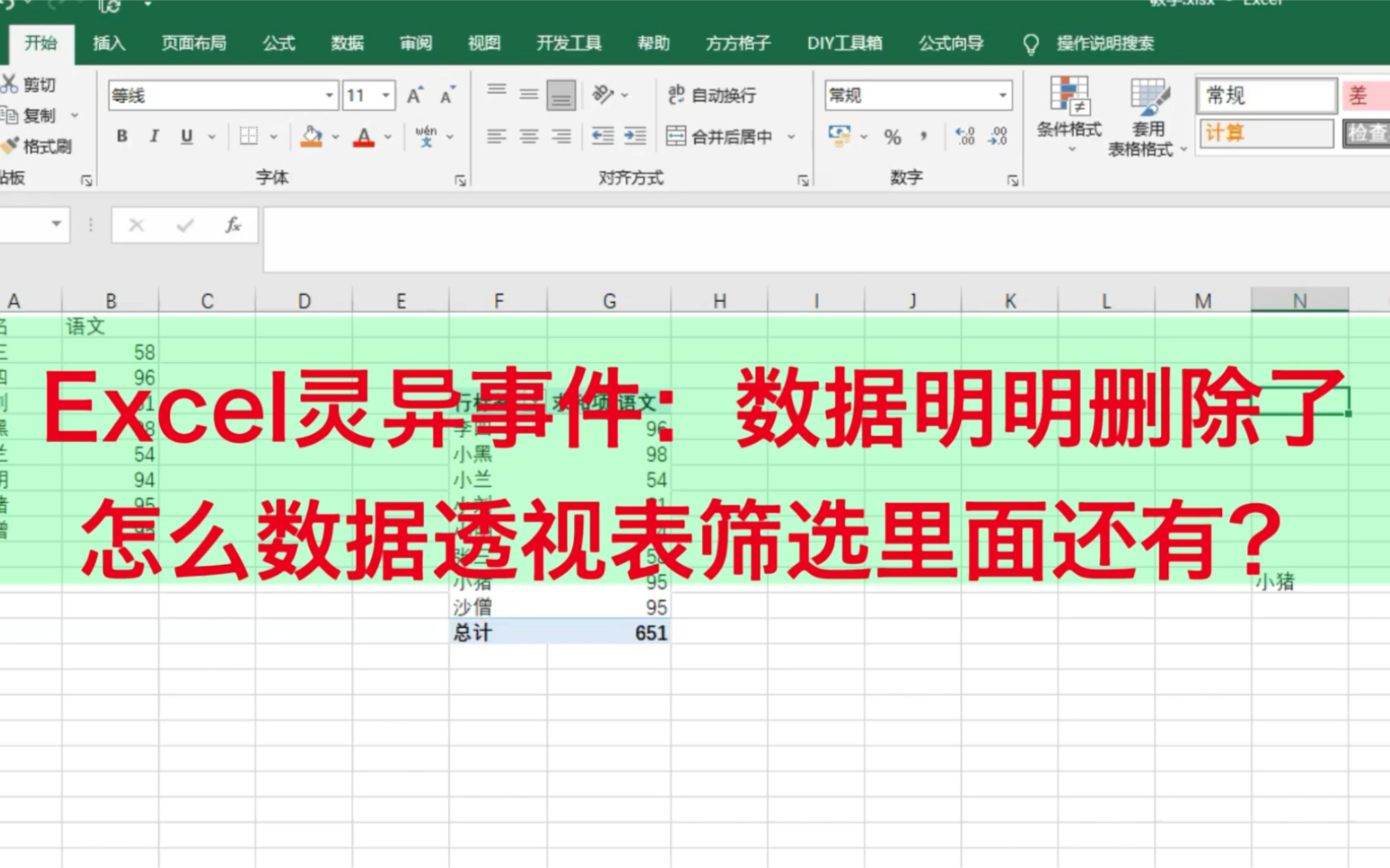The width and height of the screenshot is (1390, 868).
Task: Apply the fill color bucket
Action: pyautogui.click(x=311, y=136)
